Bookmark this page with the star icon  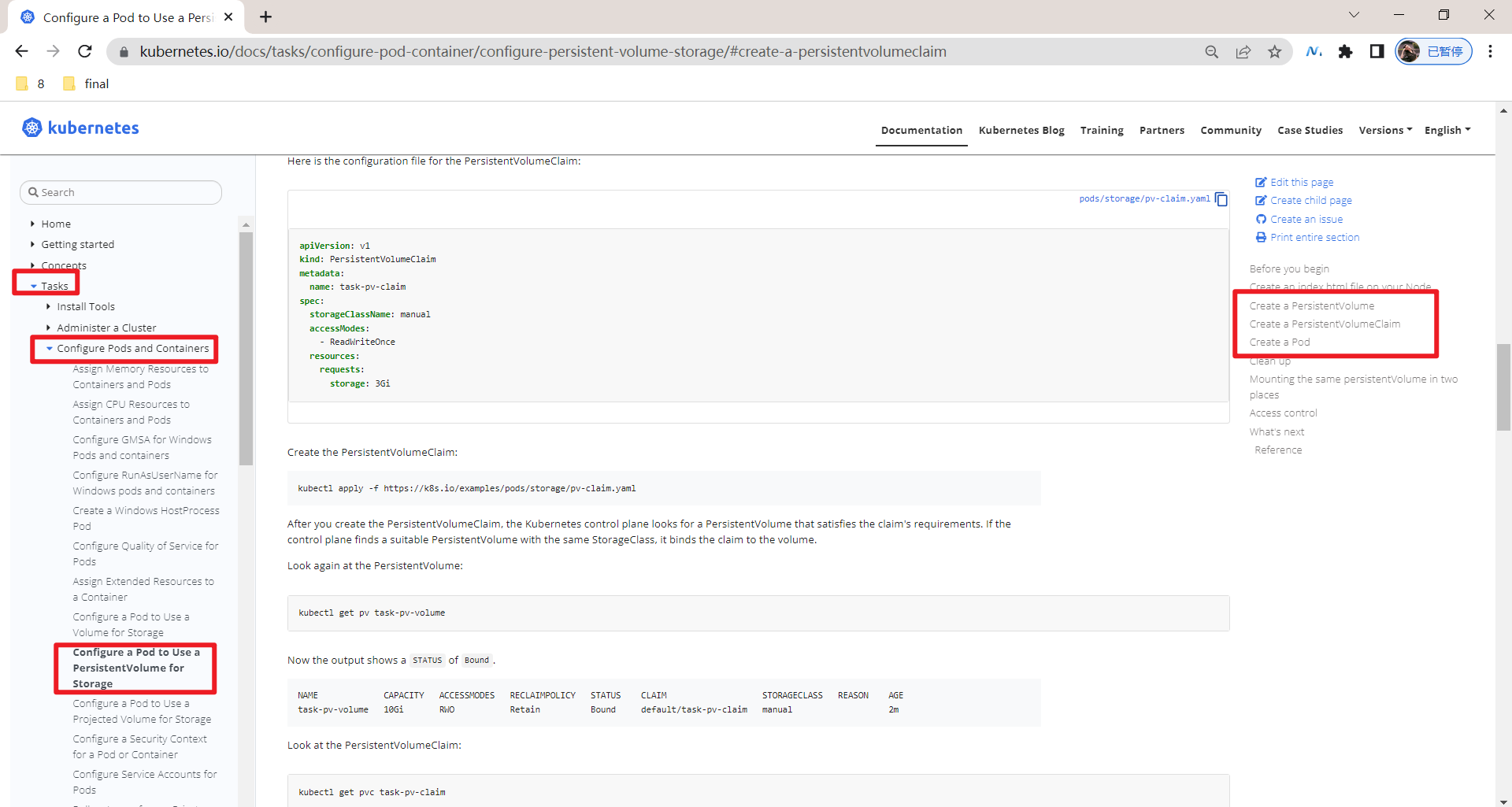(1275, 52)
